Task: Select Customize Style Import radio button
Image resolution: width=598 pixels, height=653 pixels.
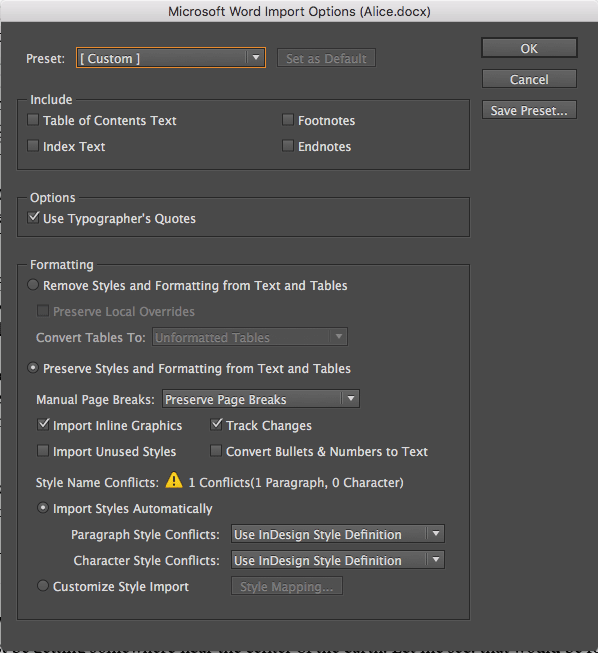Action: click(43, 586)
